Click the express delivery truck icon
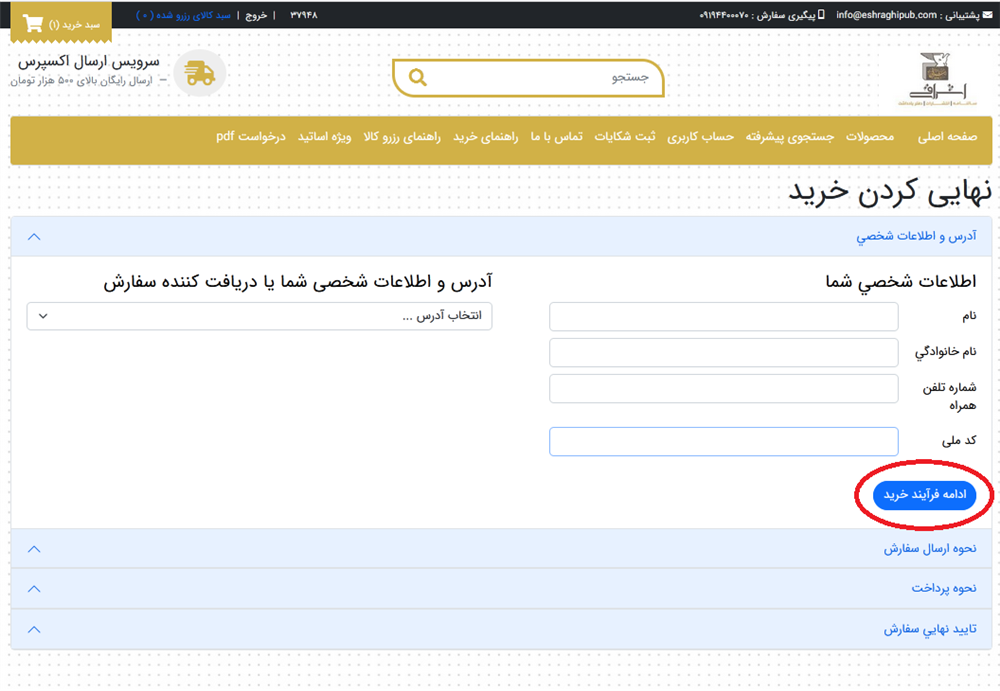This screenshot has height=691, width=1000. click(x=200, y=73)
